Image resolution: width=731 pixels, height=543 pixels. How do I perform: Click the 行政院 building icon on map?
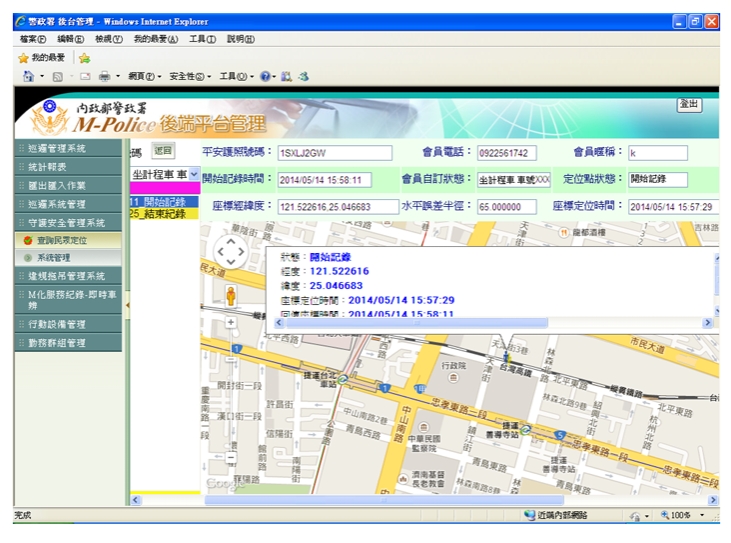pos(453,378)
